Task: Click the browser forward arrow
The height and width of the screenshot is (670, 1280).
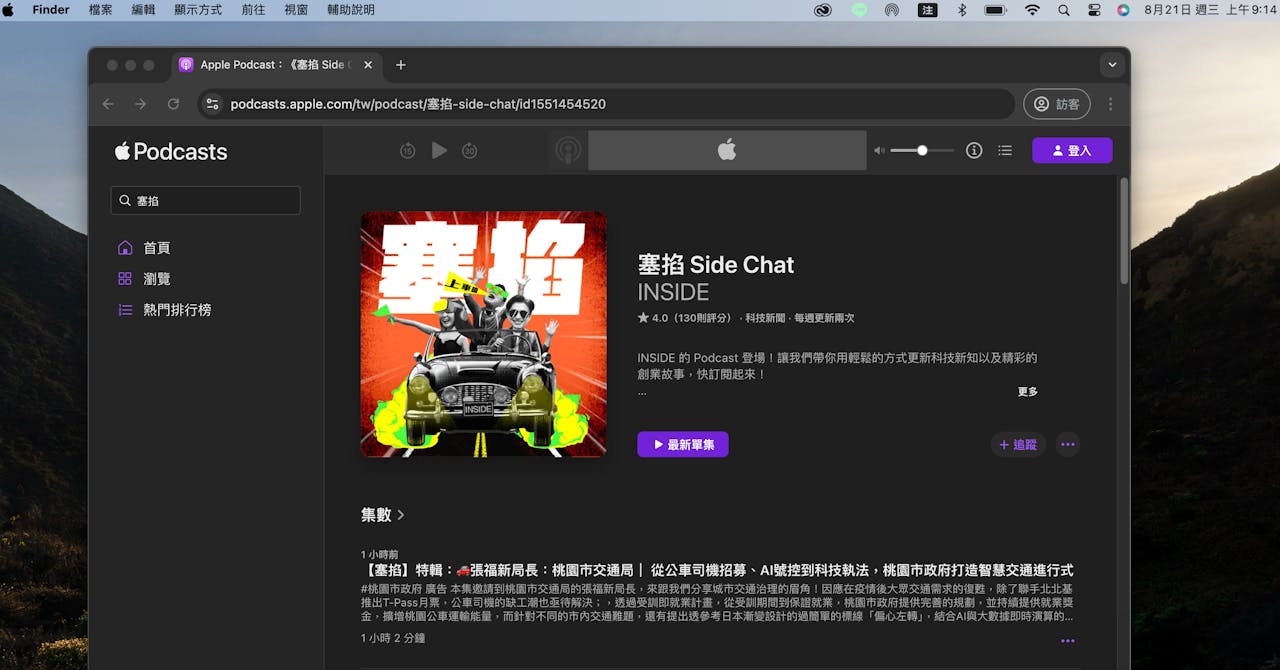Action: click(140, 104)
